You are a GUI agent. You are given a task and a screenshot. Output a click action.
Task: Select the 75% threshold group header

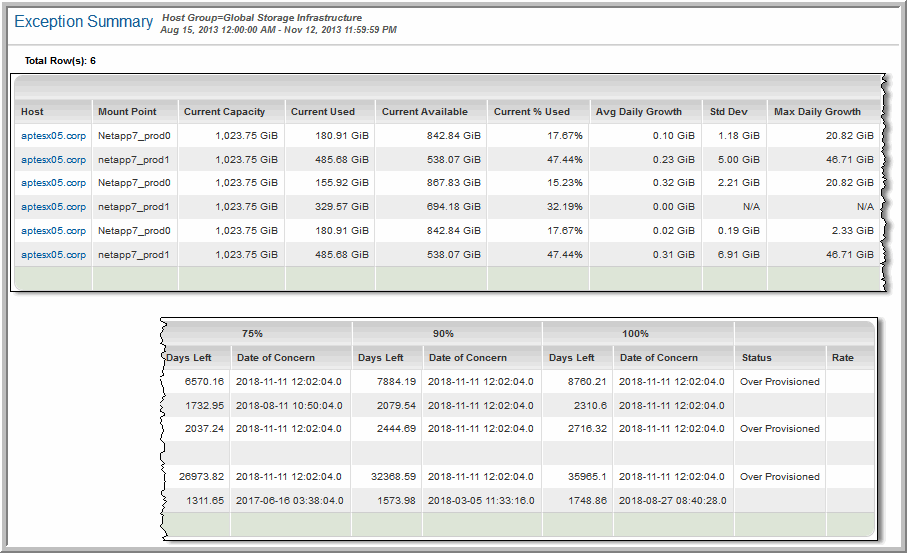252,333
